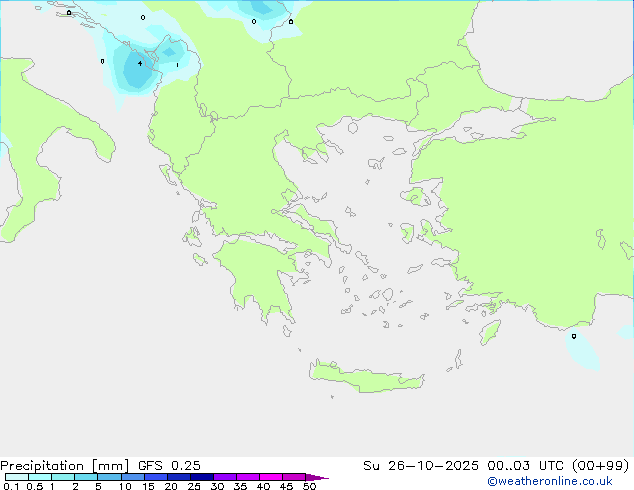Click the 'Su 26-10-2025' date text

(x=421, y=466)
